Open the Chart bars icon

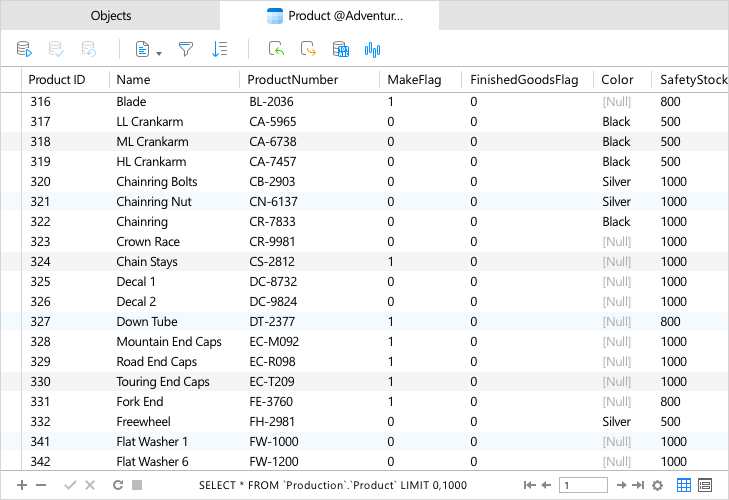coord(372,49)
